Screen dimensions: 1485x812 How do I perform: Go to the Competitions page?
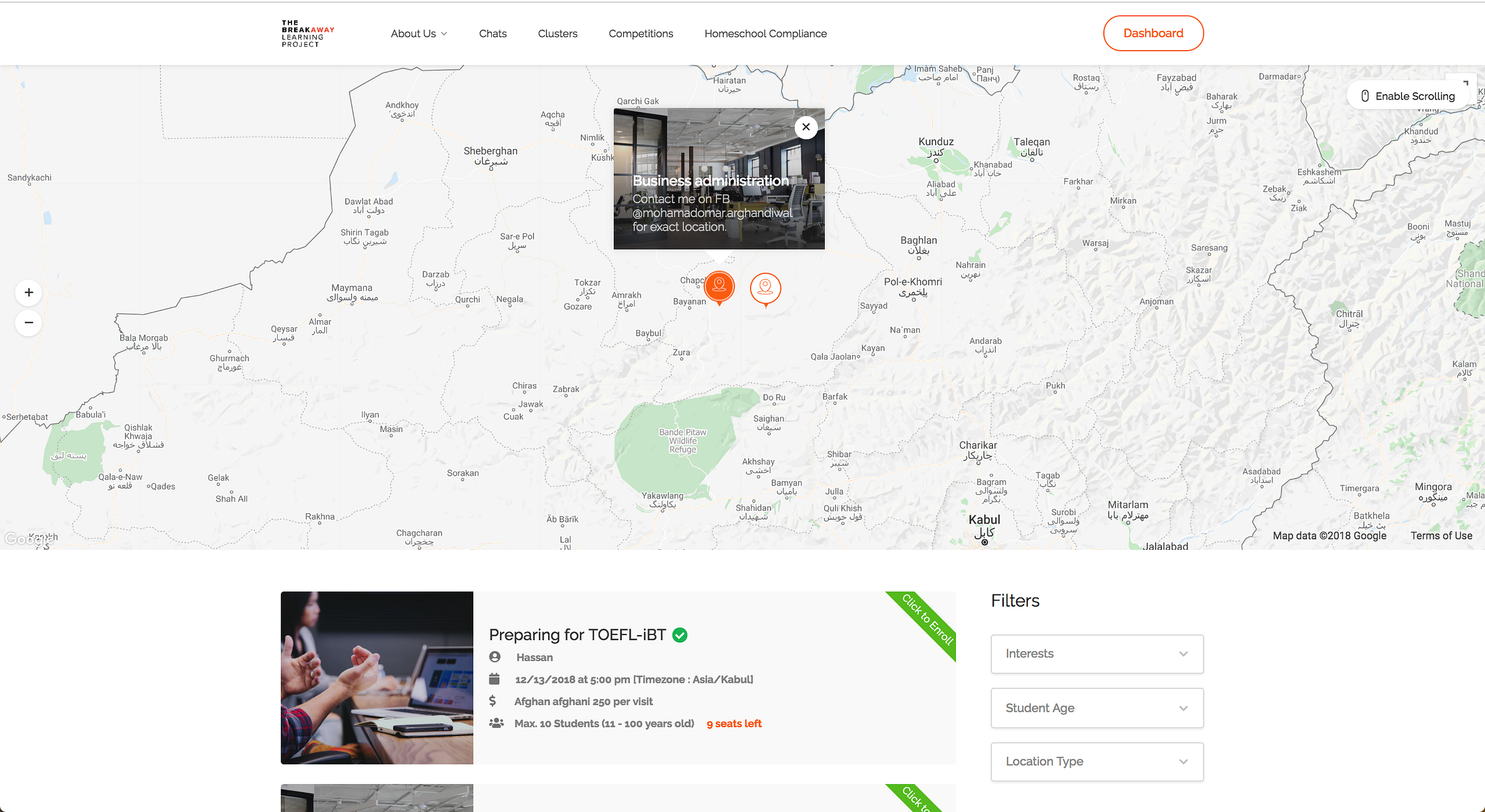pos(640,33)
